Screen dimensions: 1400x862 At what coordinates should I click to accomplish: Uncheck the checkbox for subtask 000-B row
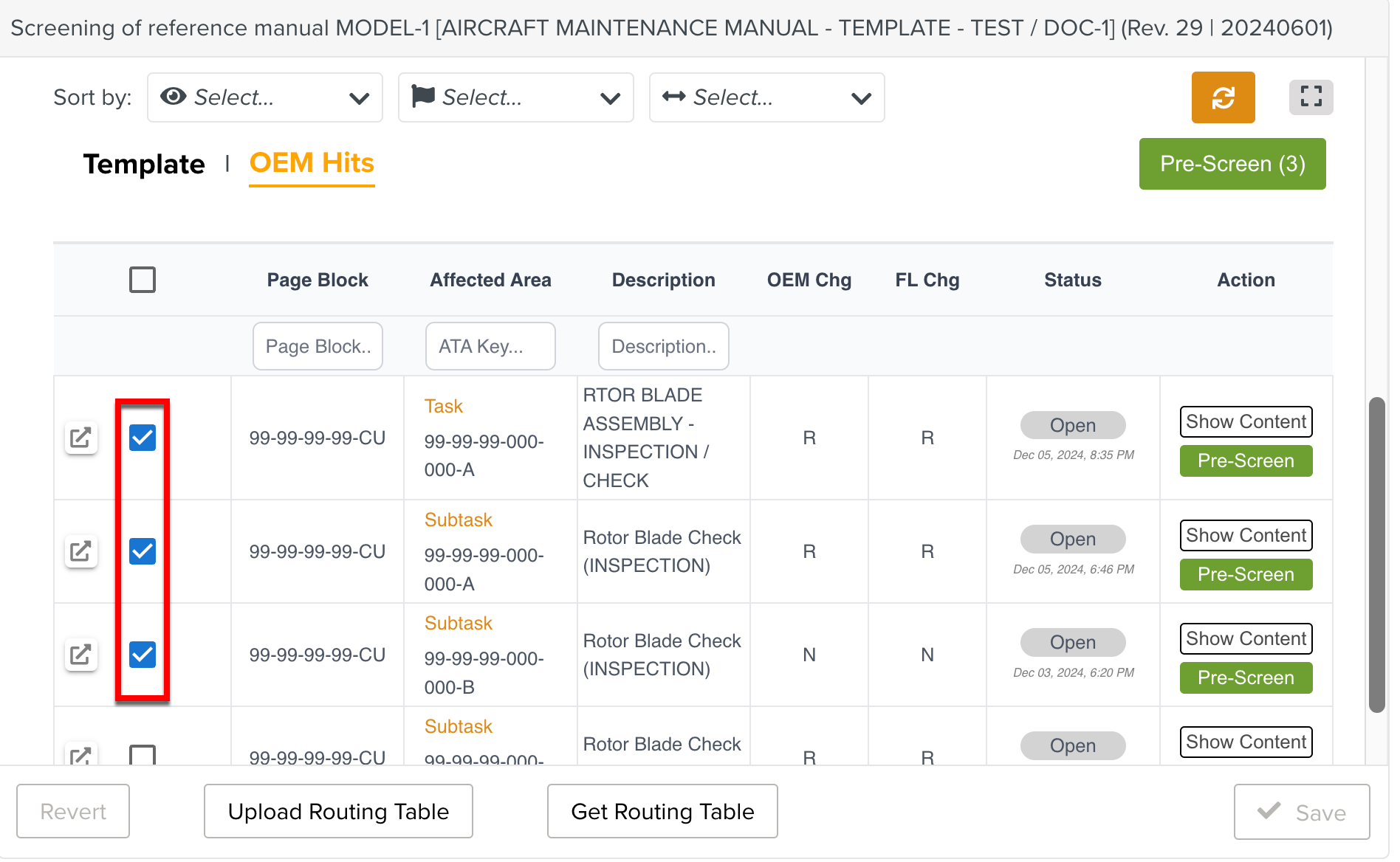click(x=143, y=655)
